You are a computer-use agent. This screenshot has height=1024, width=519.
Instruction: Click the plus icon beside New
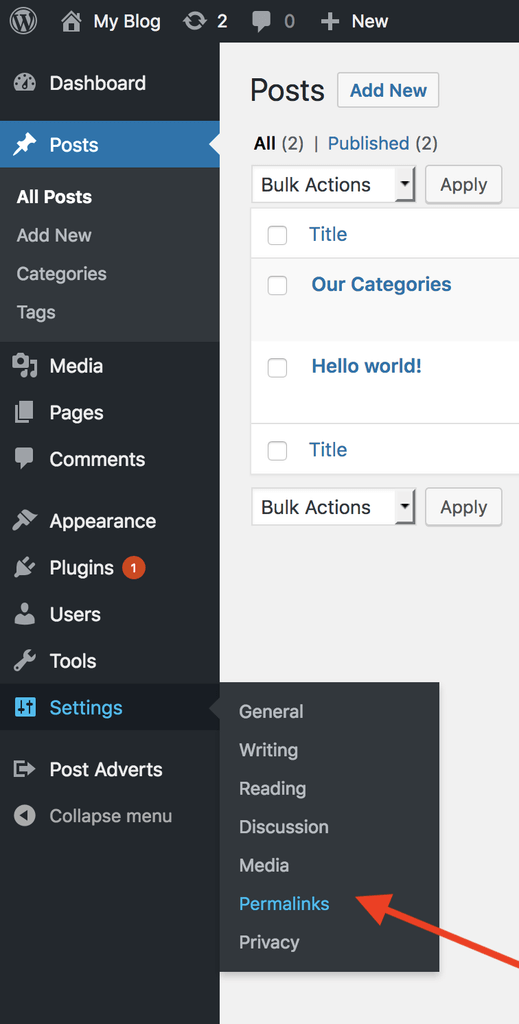(330, 22)
